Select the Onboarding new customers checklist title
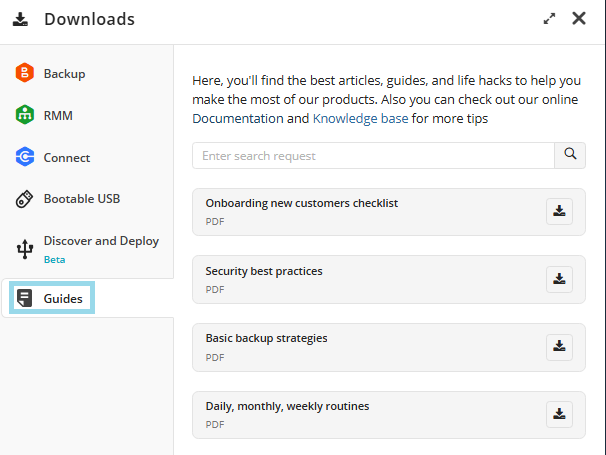 [301, 203]
